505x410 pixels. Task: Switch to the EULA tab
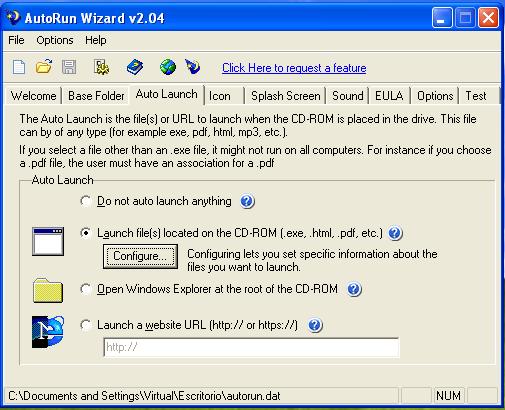pos(389,96)
